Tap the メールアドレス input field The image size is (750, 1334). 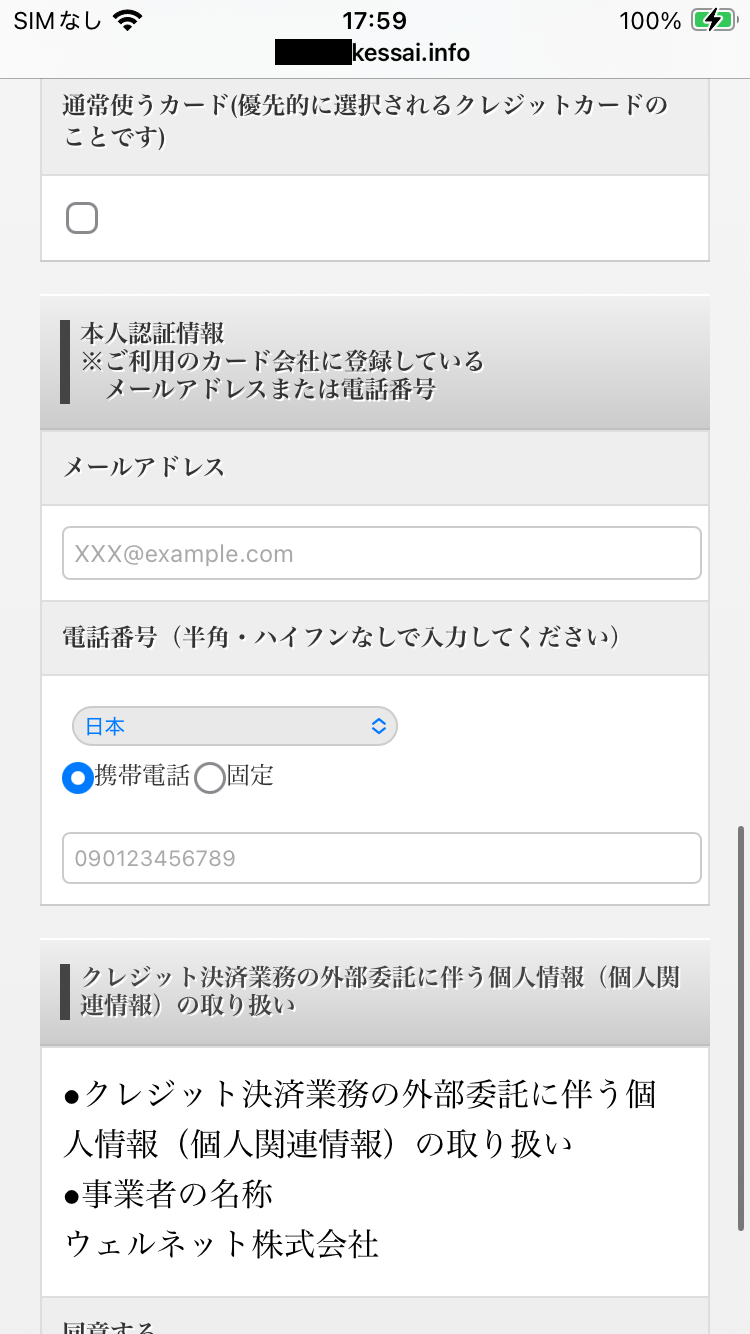point(382,553)
